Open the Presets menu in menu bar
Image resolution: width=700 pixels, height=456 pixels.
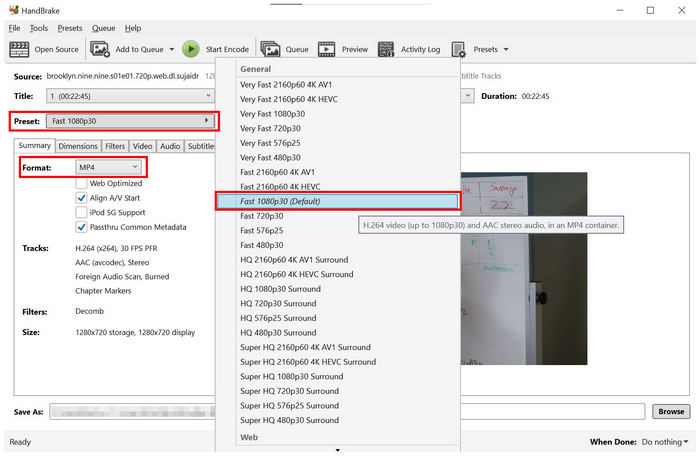pyautogui.click(x=70, y=28)
